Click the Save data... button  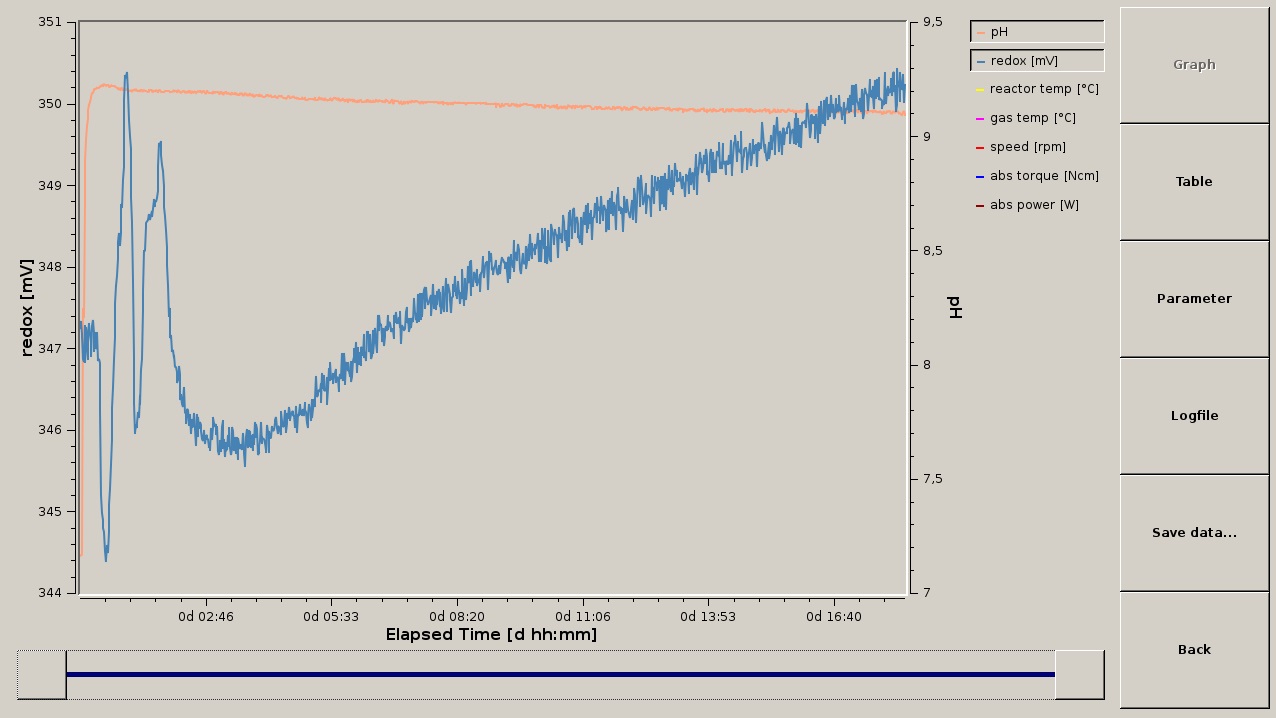1193,532
